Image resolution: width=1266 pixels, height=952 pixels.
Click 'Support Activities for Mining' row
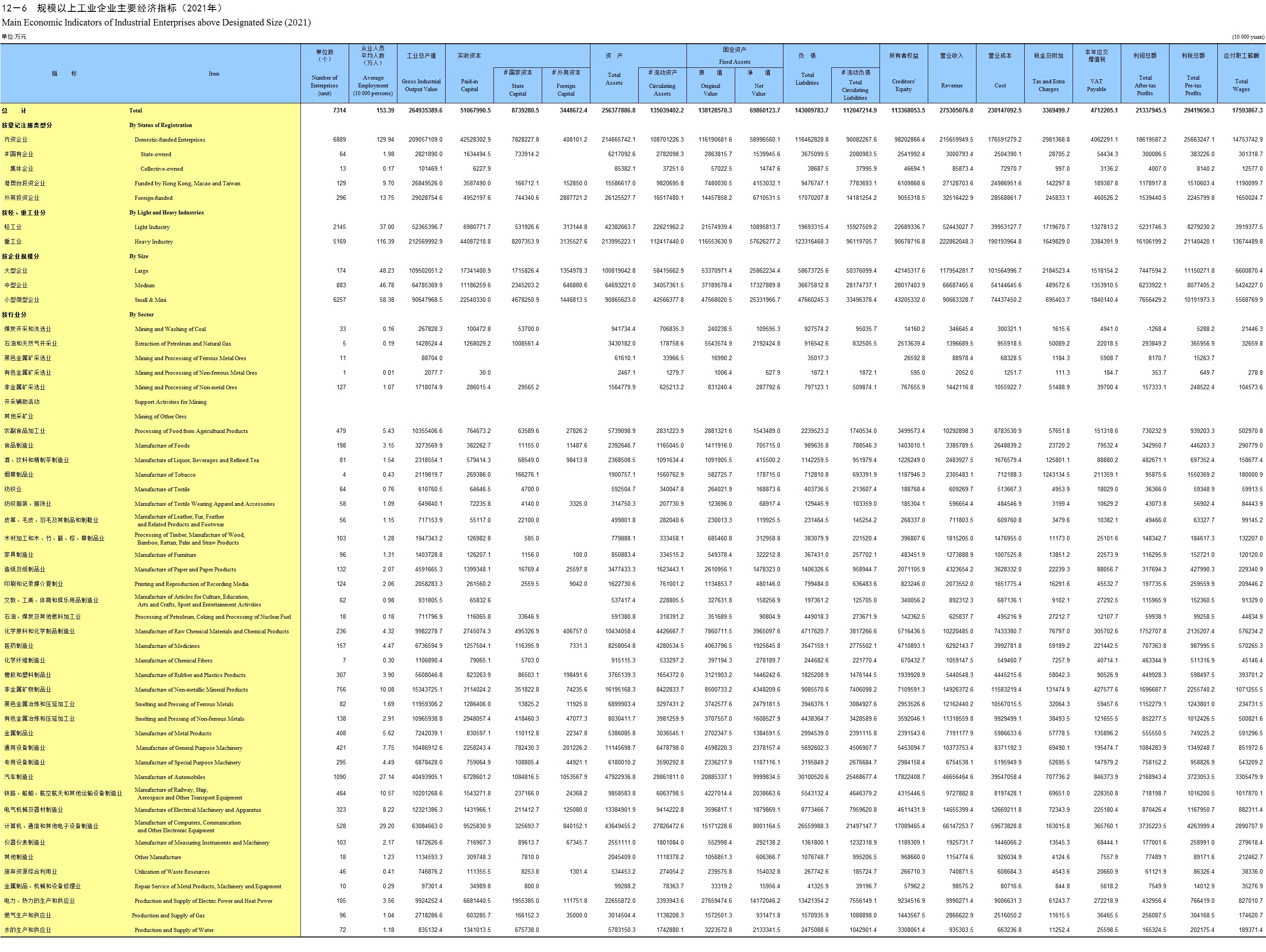pyautogui.click(x=171, y=402)
